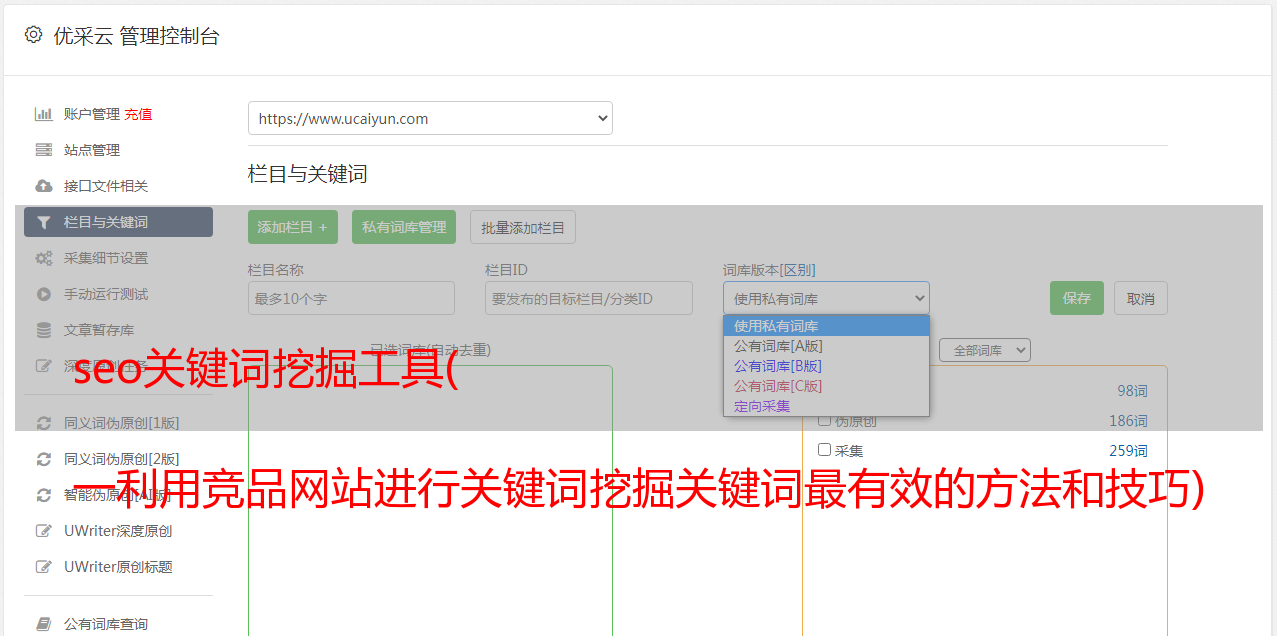Focus the 栏目ID input field

pos(588,298)
